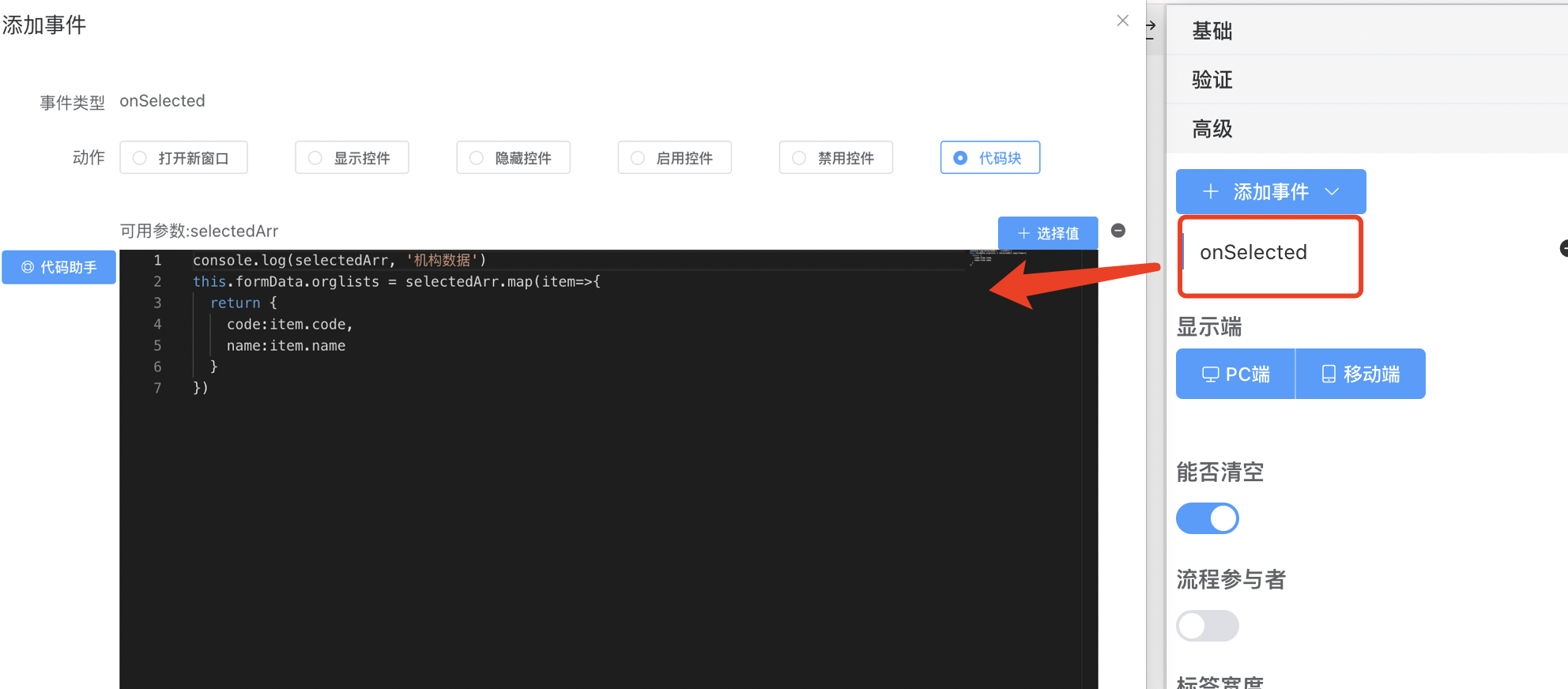
Task: Select the 打开新窗口 radio option
Action: tap(140, 158)
